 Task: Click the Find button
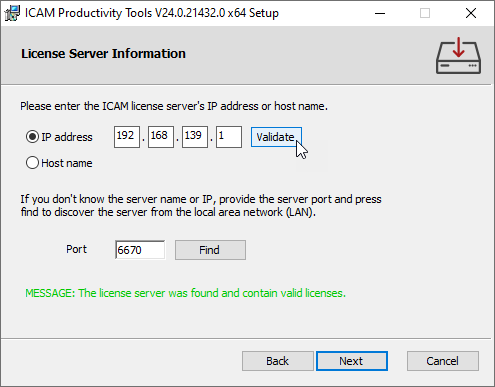coord(210,250)
